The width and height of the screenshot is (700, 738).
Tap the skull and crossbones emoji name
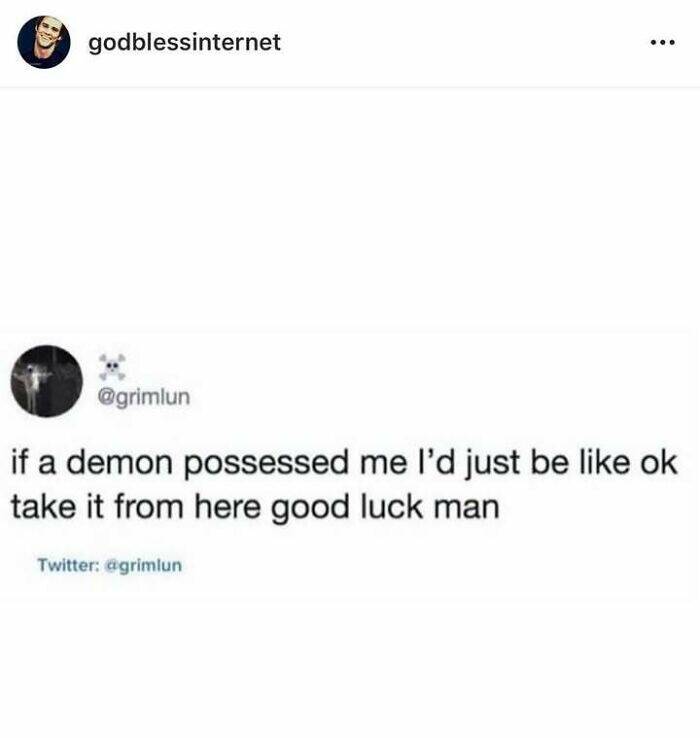click(112, 367)
